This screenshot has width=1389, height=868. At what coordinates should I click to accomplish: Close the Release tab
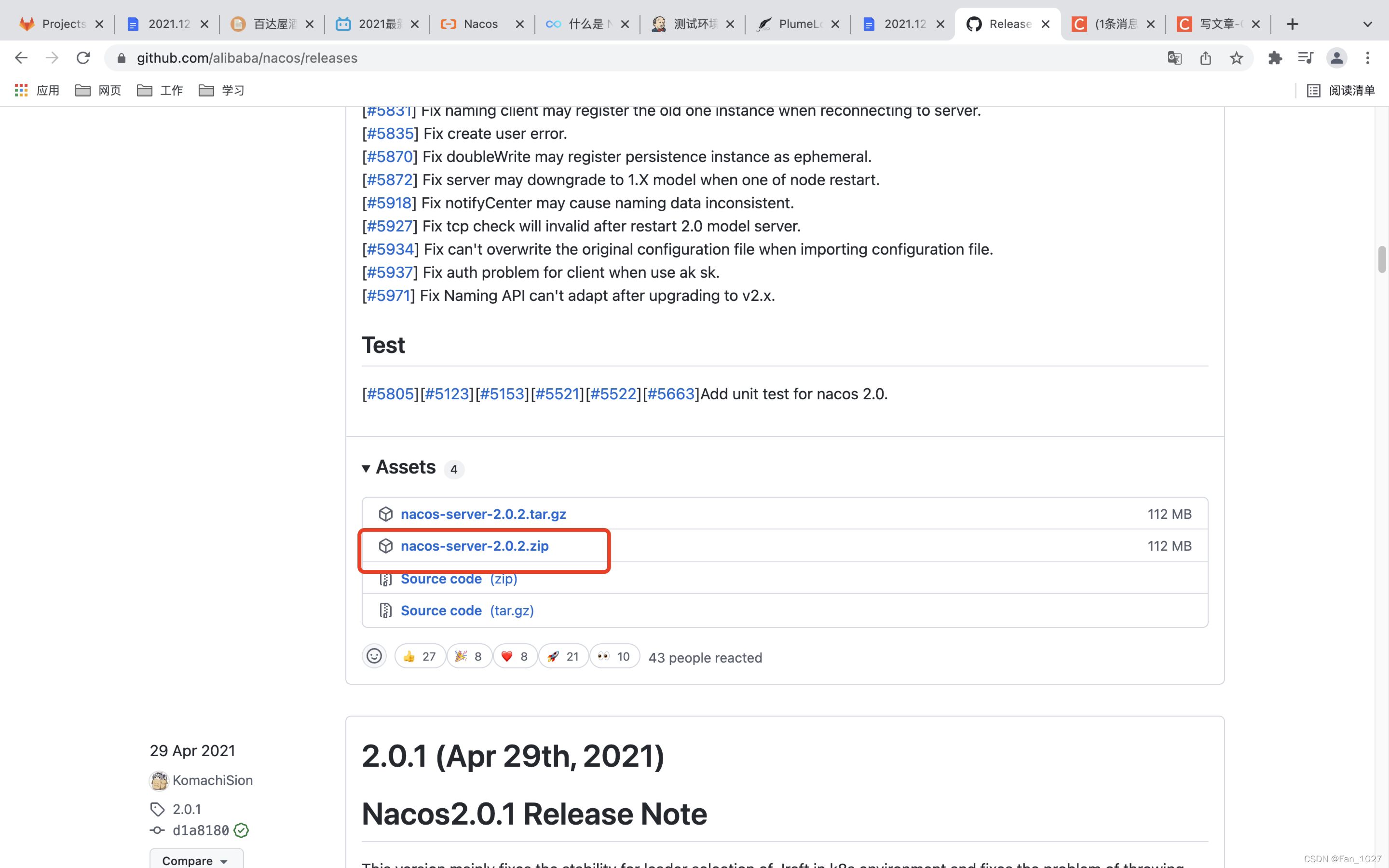pos(1046,24)
